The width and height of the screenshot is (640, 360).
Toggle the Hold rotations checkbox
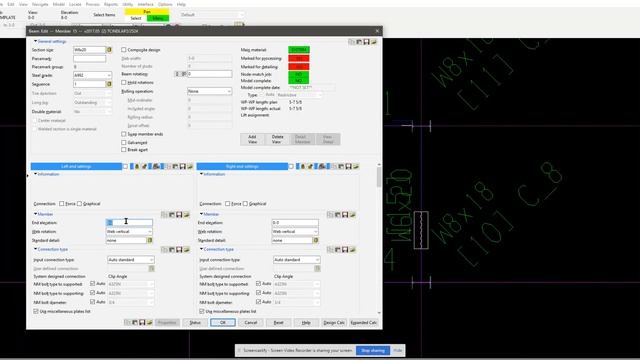pos(124,82)
